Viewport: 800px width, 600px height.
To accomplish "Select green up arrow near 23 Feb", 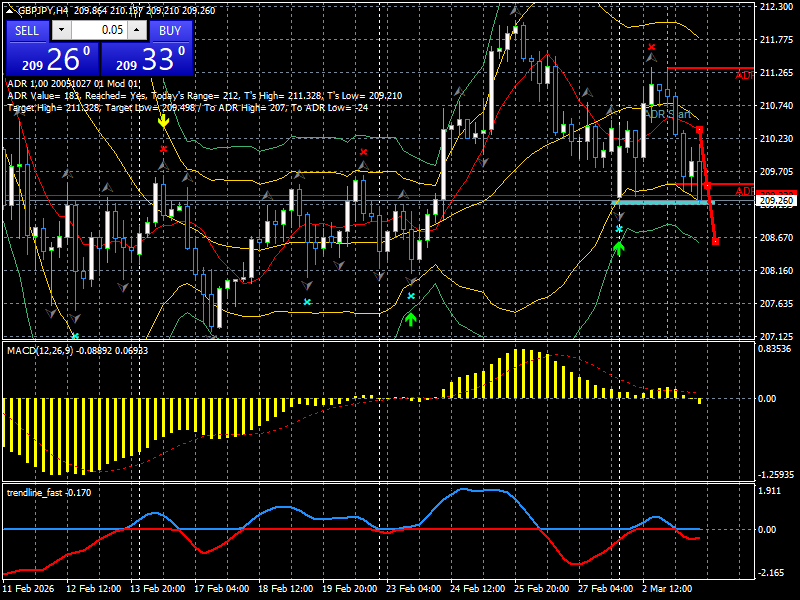I will point(411,319).
